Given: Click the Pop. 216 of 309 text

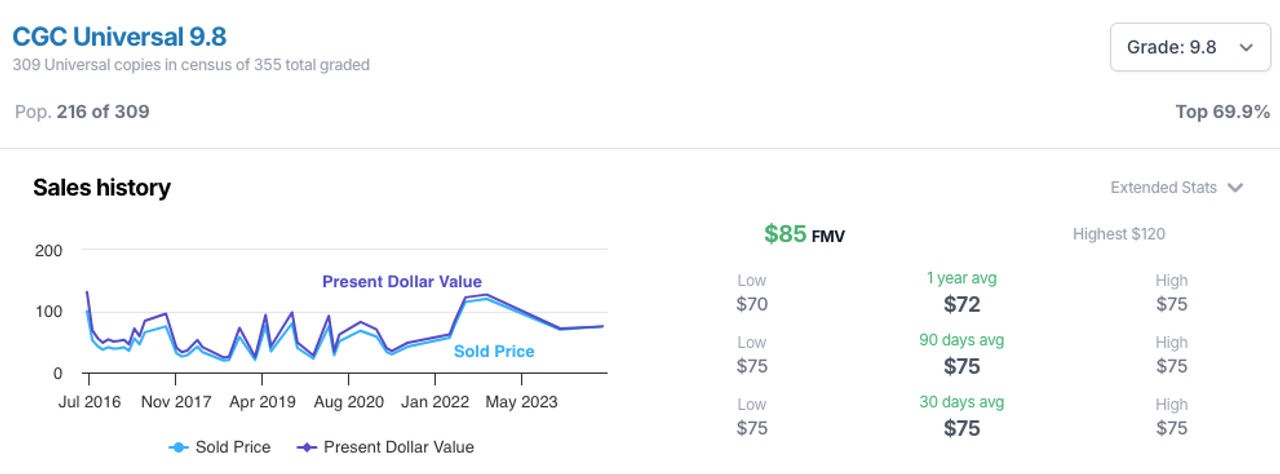Looking at the screenshot, I should pos(82,112).
